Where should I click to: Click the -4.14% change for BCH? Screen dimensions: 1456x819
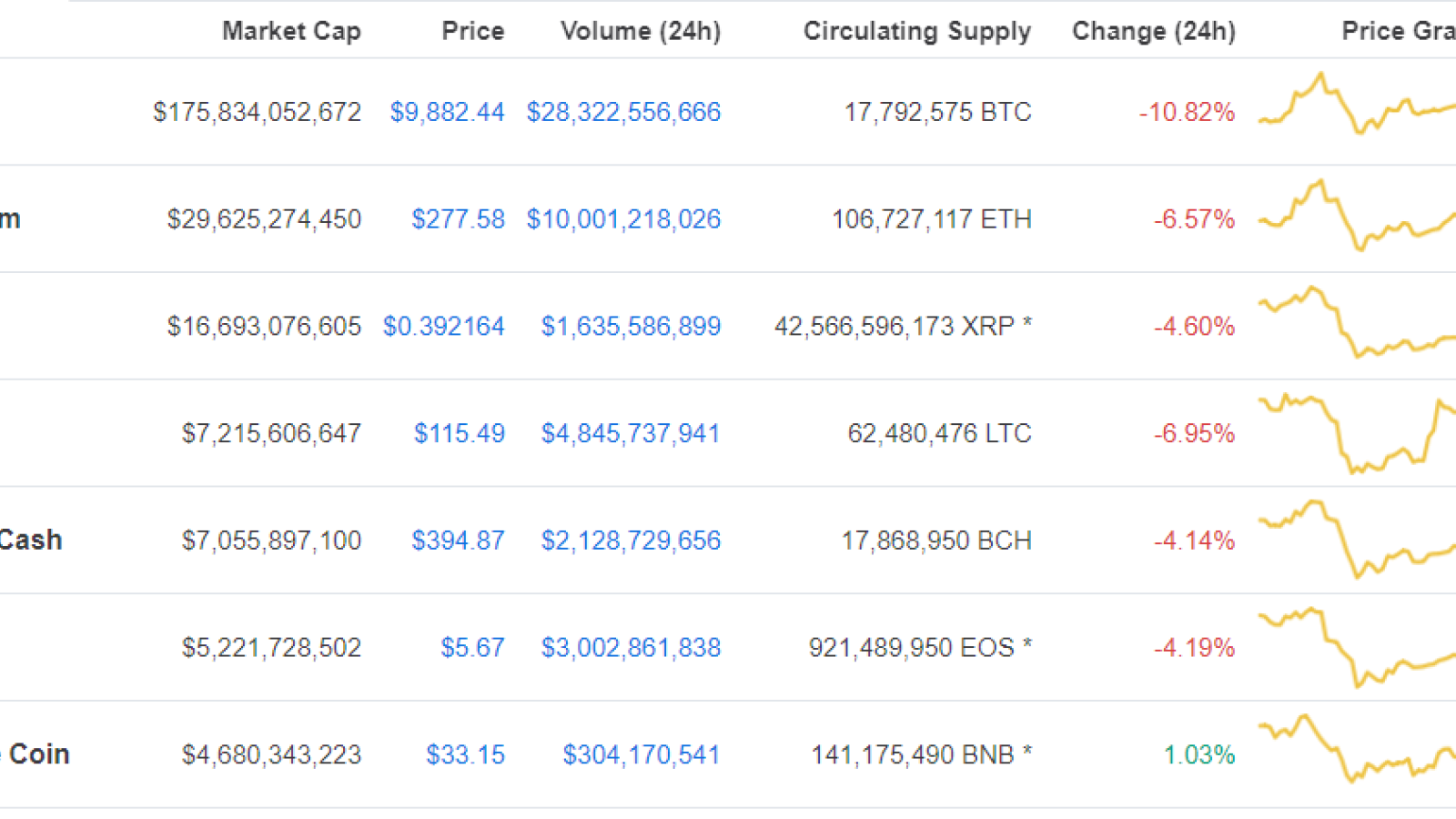point(1194,541)
